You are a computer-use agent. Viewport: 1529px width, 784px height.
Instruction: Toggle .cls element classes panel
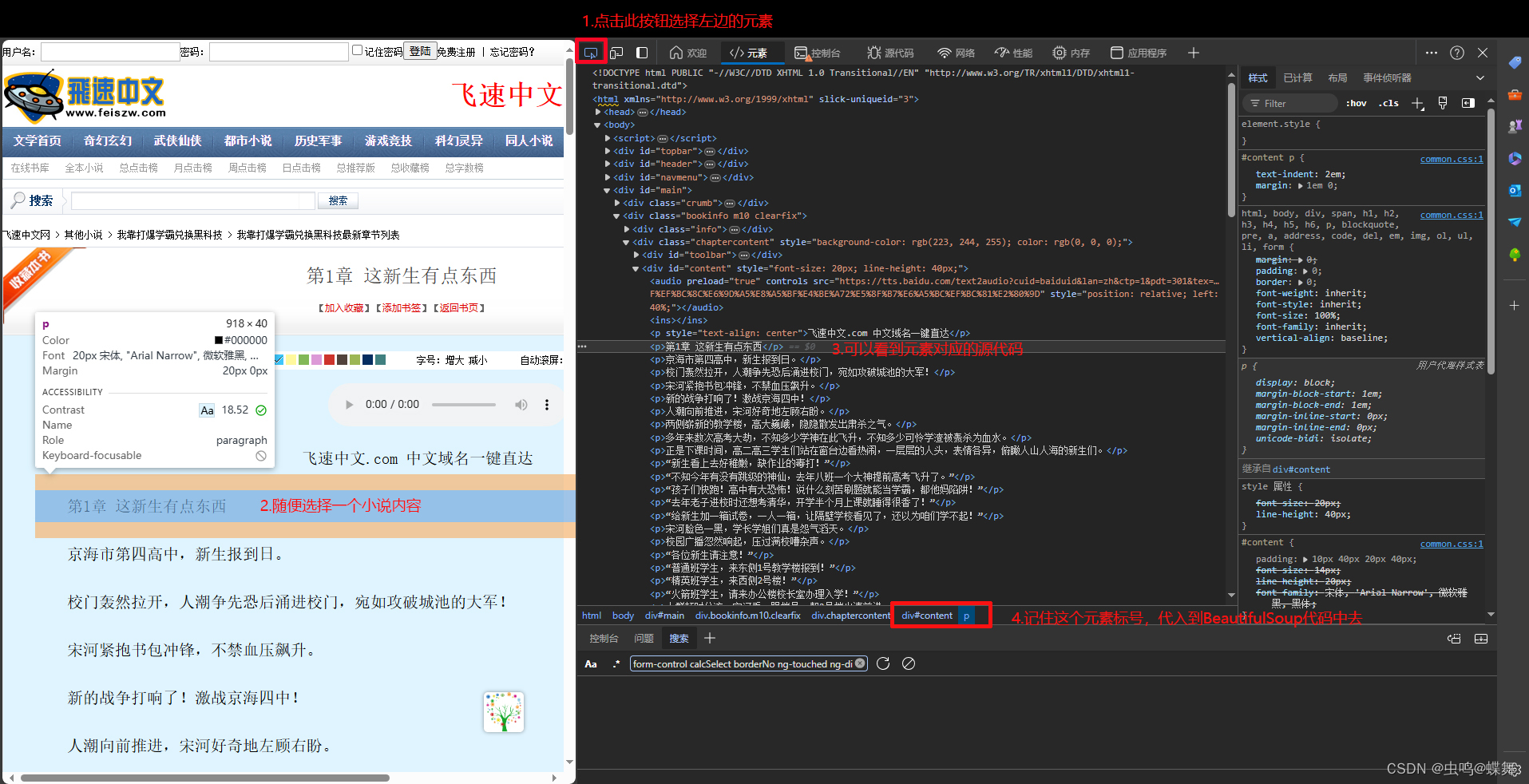(1388, 103)
